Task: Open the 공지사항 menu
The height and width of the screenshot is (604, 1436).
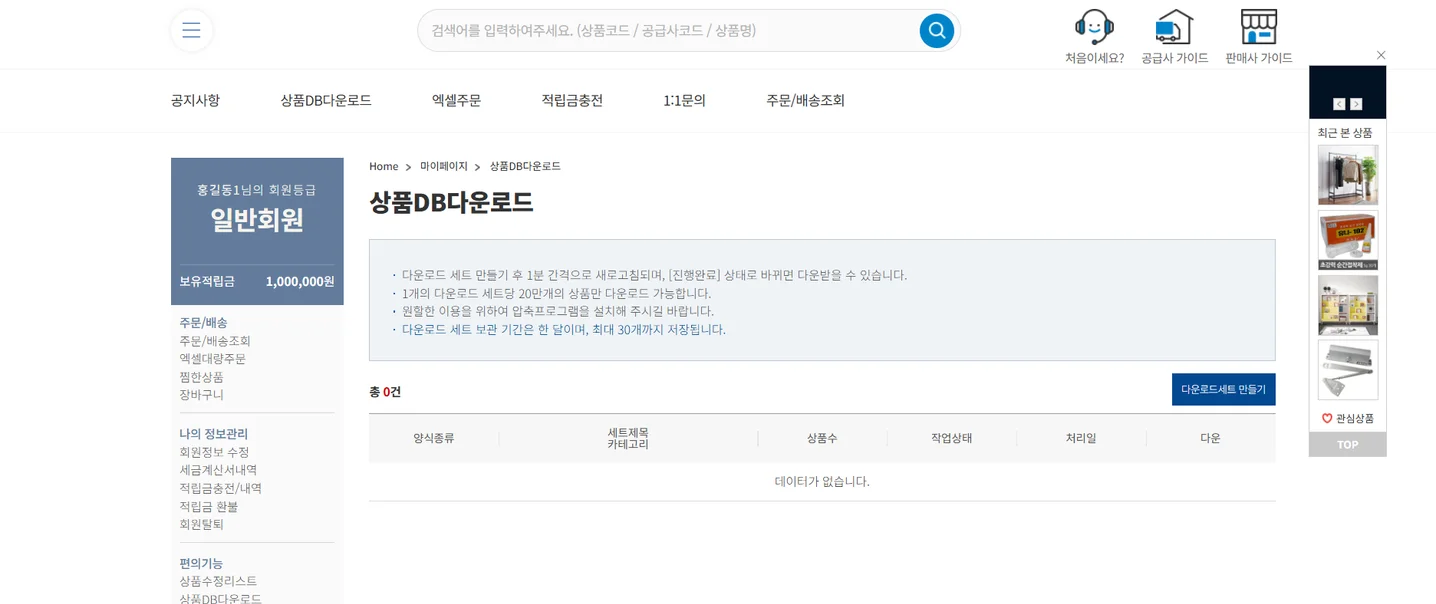Action: tap(194, 100)
